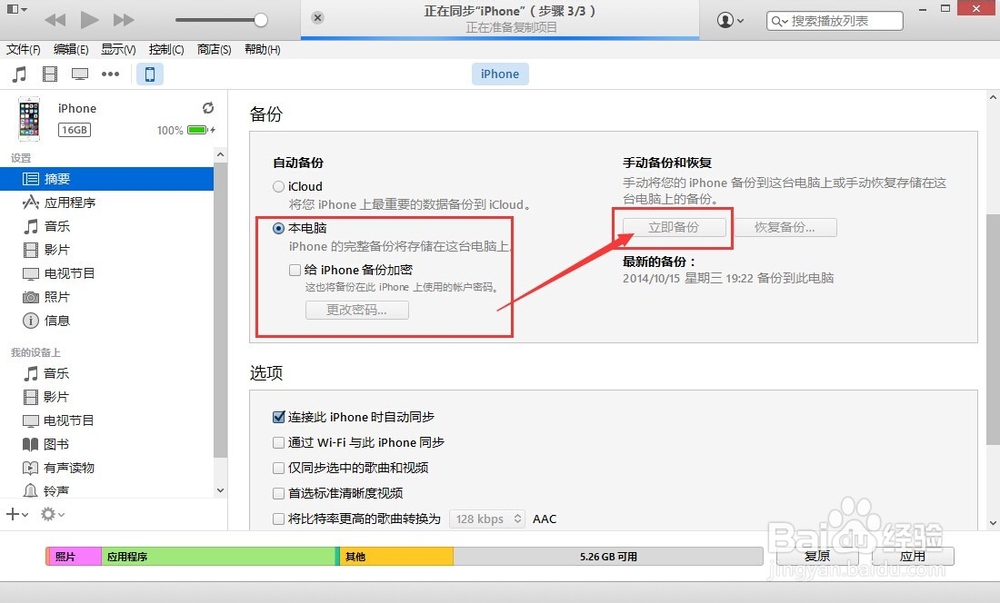Viewport: 1000px width, 603px height.
Task: Select 影片 under settings section
Action: pos(107,250)
